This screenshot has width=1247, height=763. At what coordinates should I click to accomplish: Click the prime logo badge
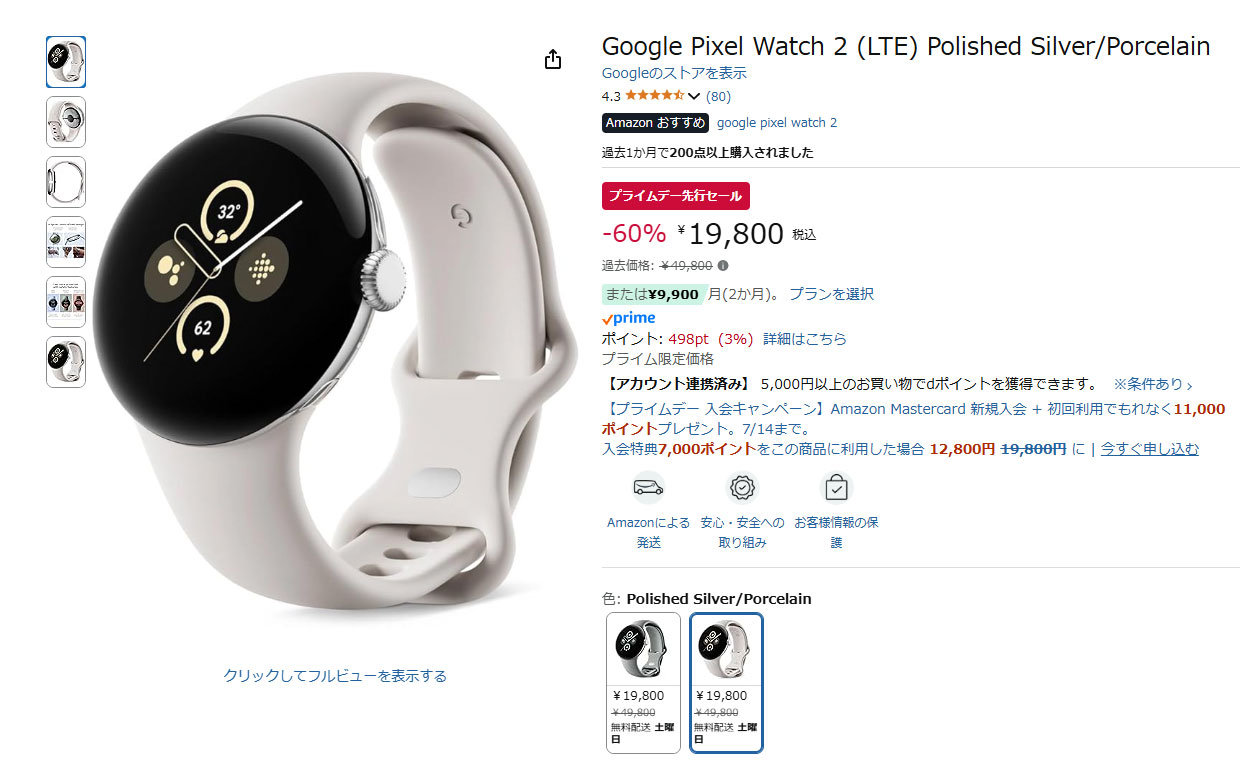coord(629,318)
